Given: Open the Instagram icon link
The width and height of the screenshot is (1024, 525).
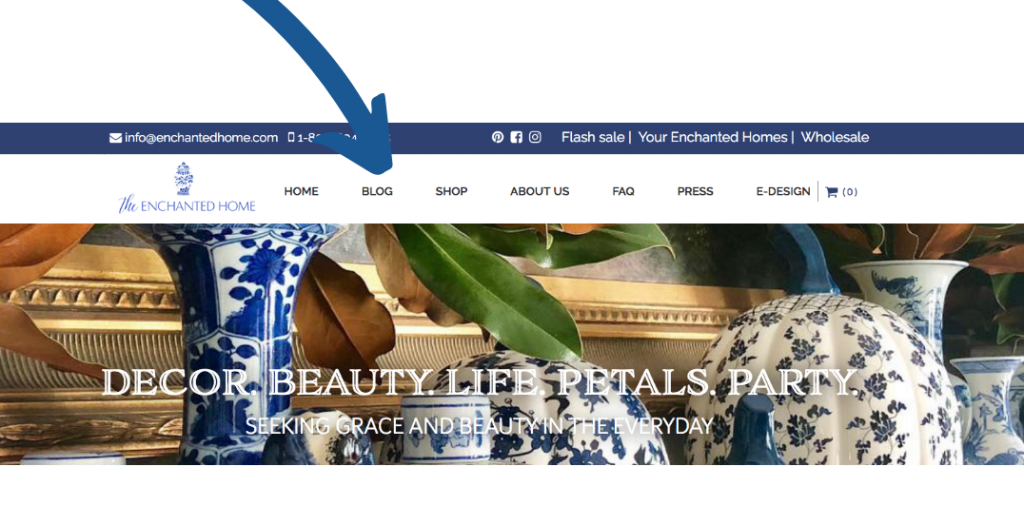Looking at the screenshot, I should 535,137.
